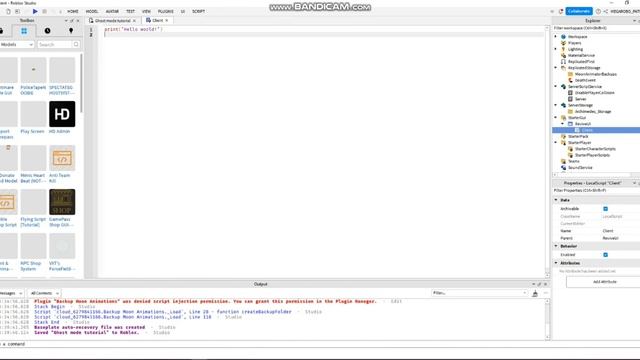Click the Teams icon in Explorer
The height and width of the screenshot is (360, 640).
pyautogui.click(x=564, y=161)
